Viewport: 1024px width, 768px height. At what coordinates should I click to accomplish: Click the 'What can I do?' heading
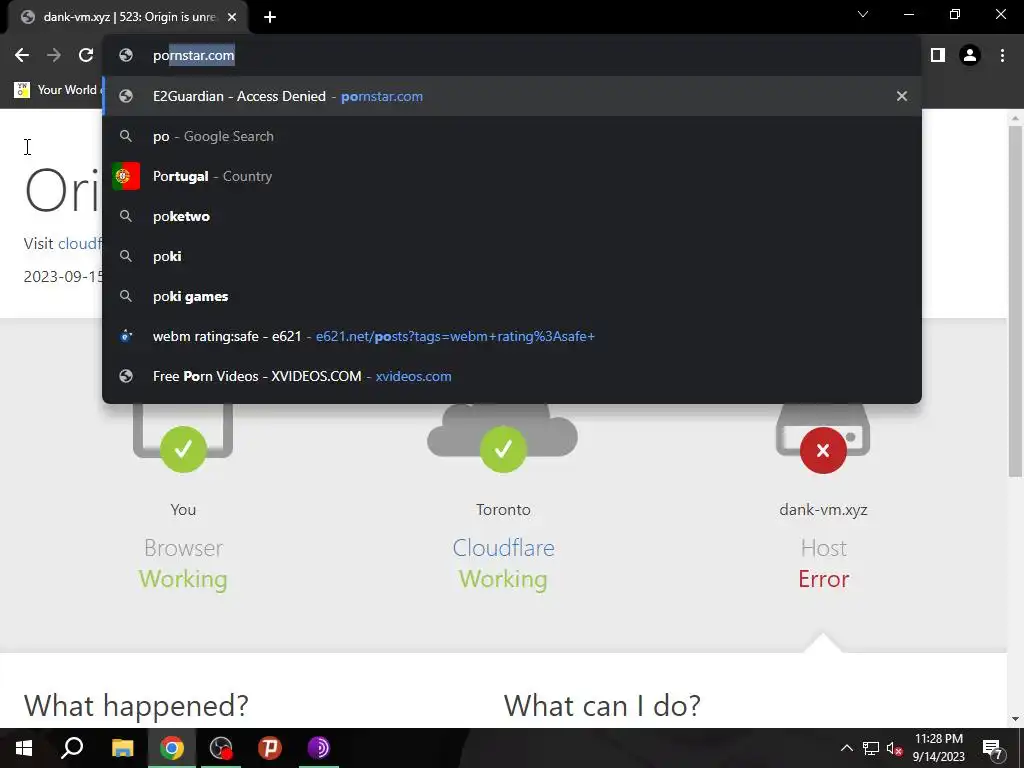coord(601,705)
